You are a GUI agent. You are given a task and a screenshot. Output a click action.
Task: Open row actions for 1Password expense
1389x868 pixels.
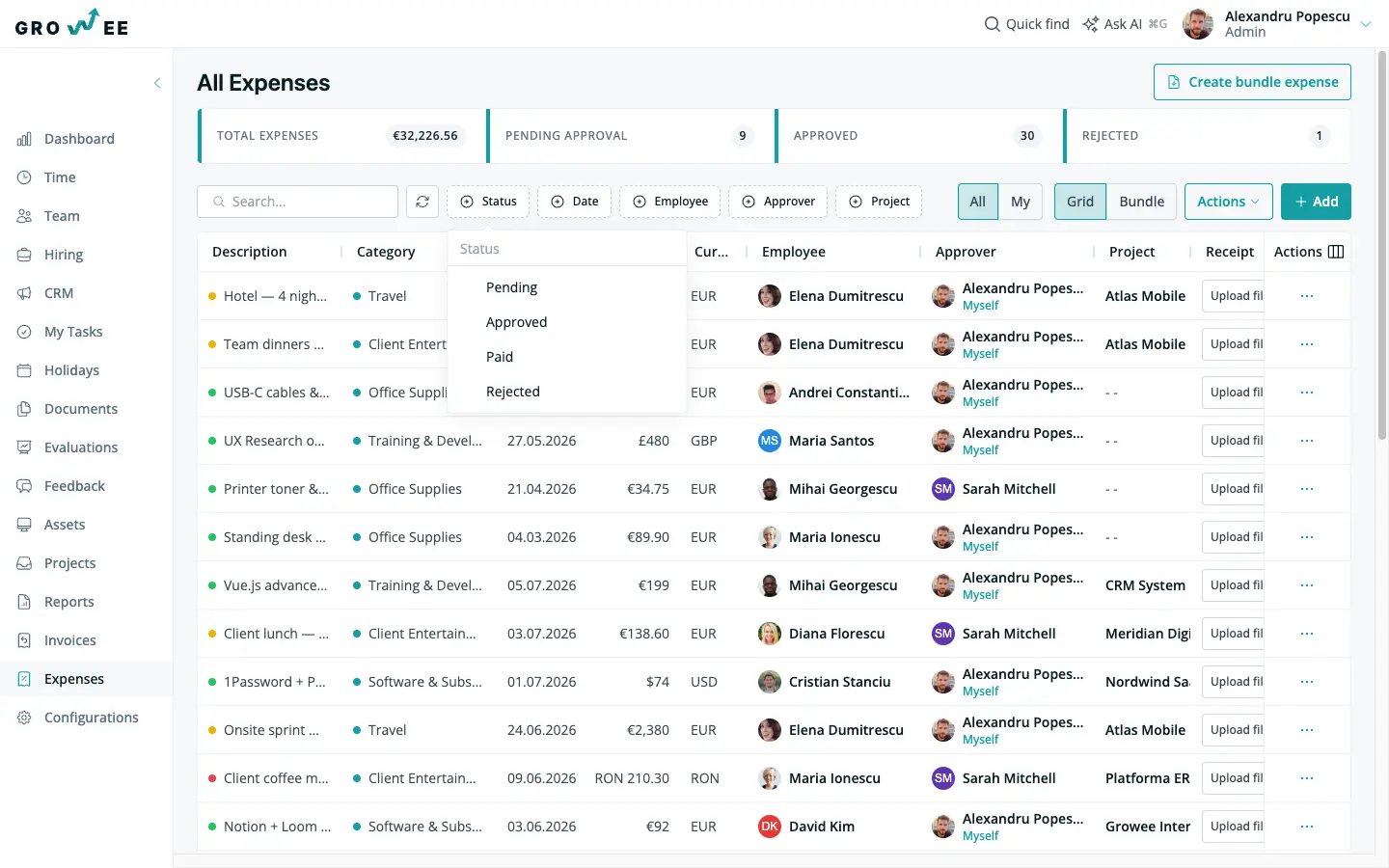[1307, 682]
